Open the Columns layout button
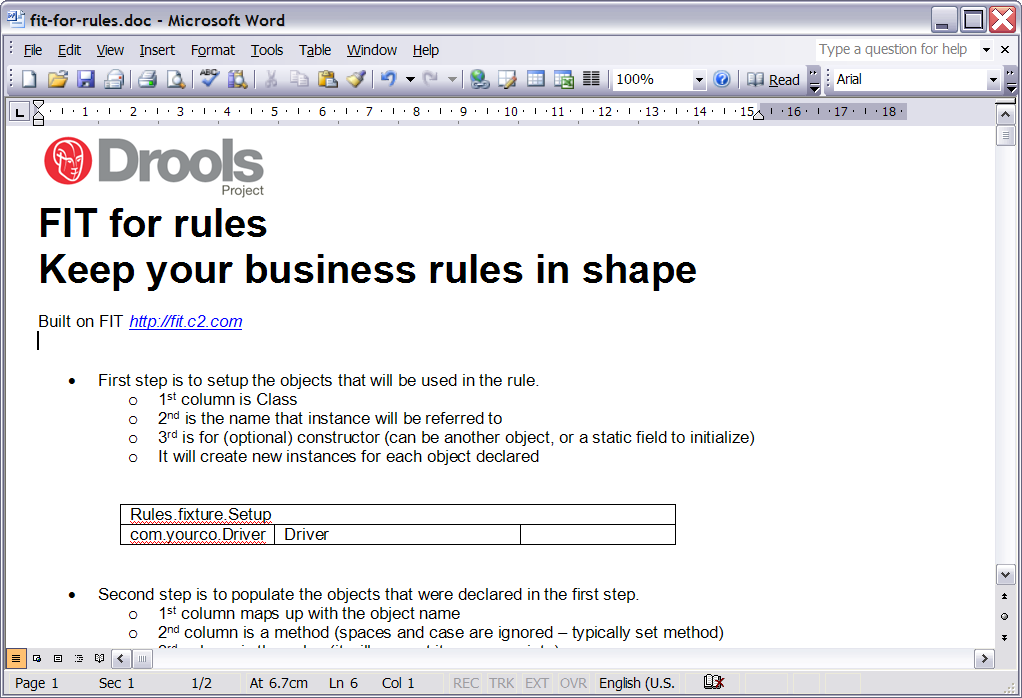Image resolution: width=1022 pixels, height=698 pixels. click(x=591, y=80)
